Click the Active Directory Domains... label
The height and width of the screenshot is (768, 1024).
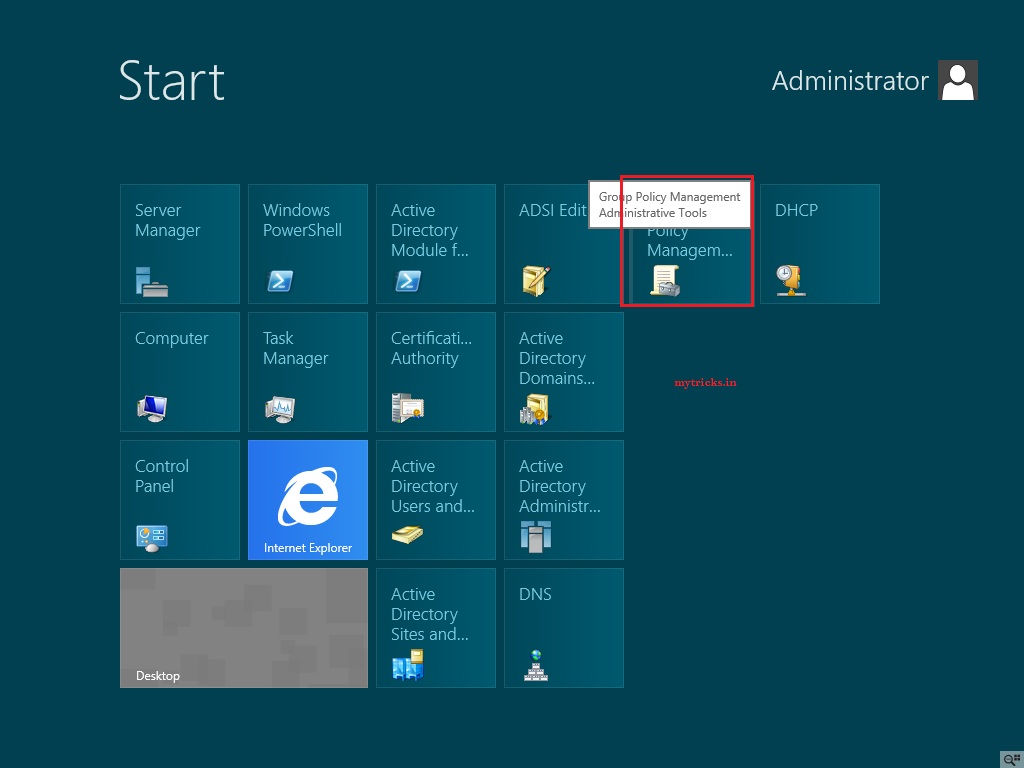click(556, 358)
